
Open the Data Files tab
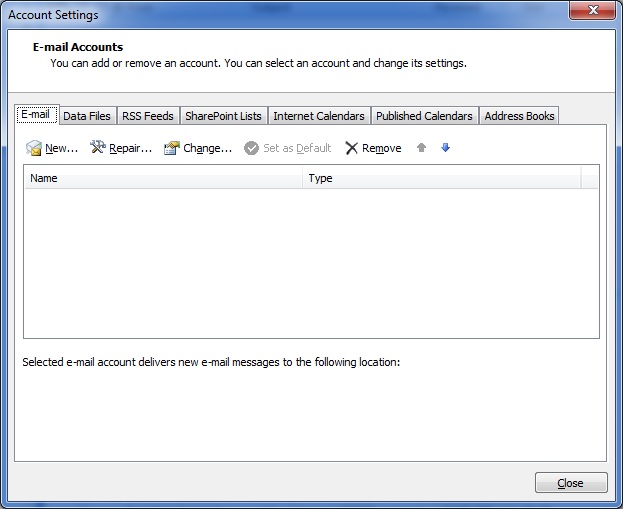tap(87, 116)
